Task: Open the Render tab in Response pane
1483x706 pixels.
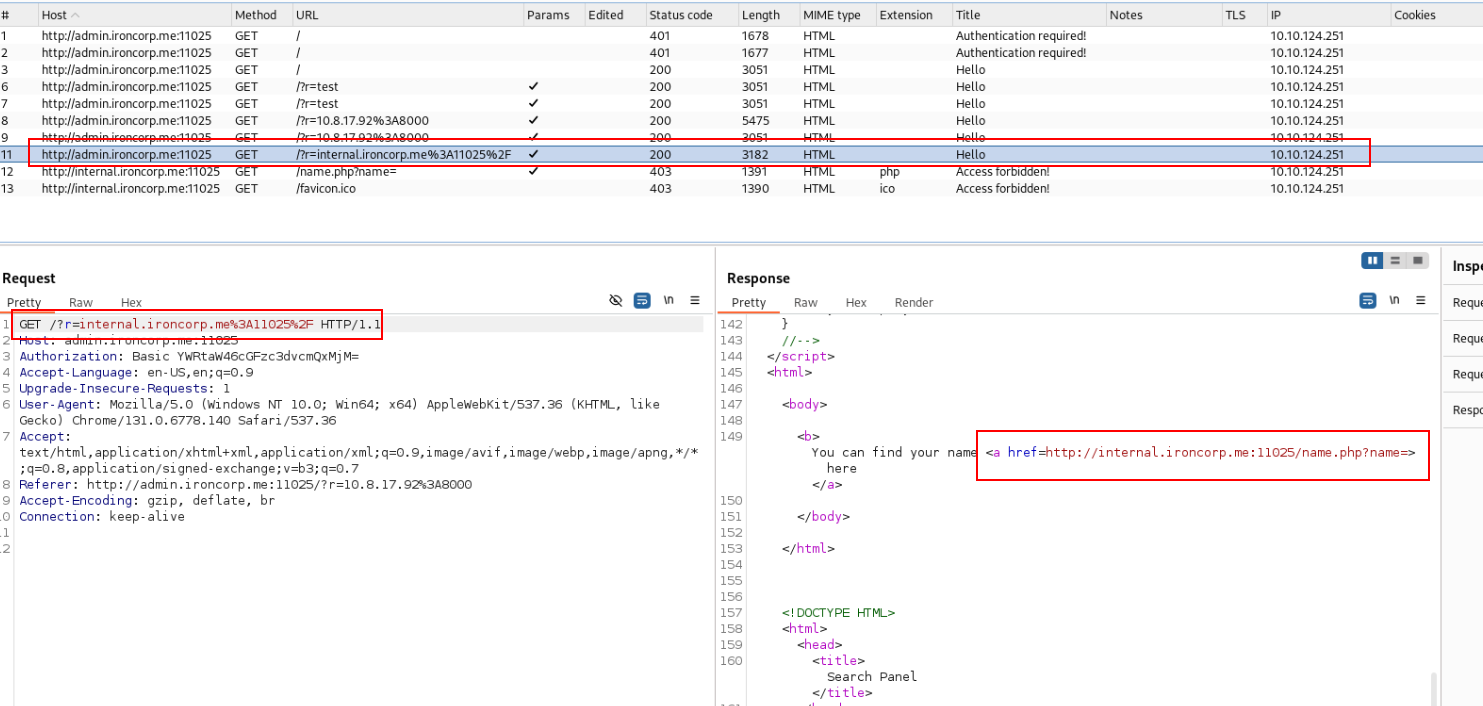Action: tap(914, 302)
